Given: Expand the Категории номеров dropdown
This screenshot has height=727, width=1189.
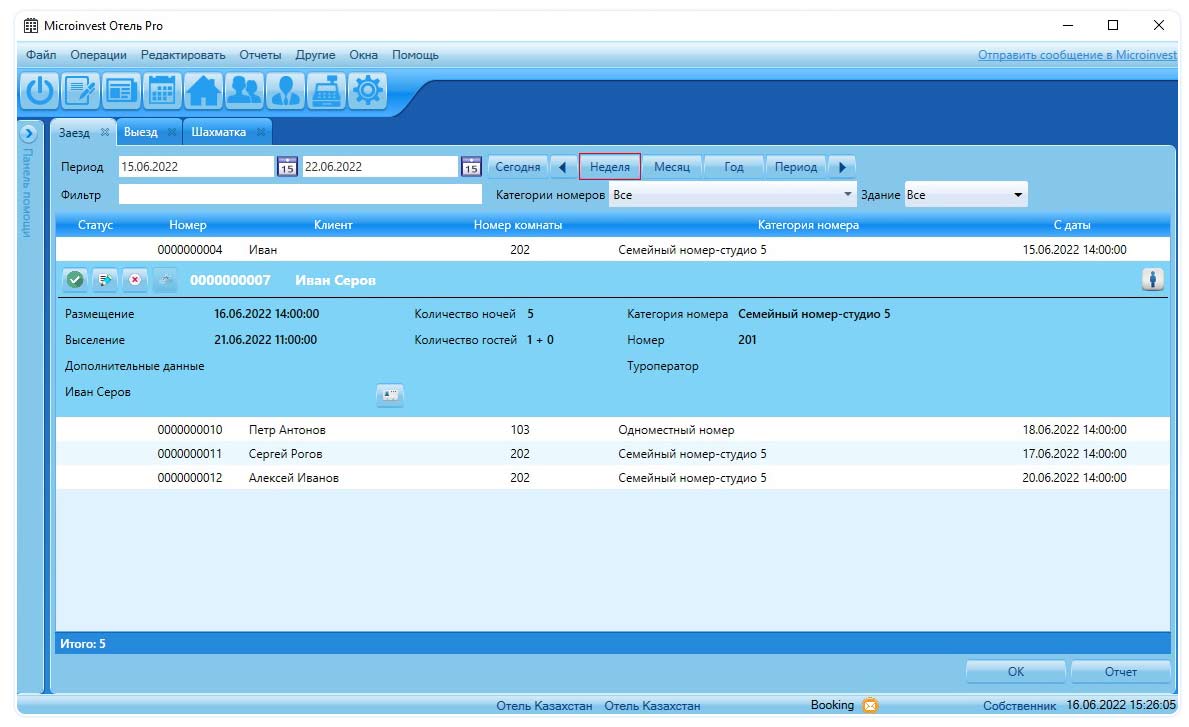Looking at the screenshot, I should pyautogui.click(x=848, y=195).
